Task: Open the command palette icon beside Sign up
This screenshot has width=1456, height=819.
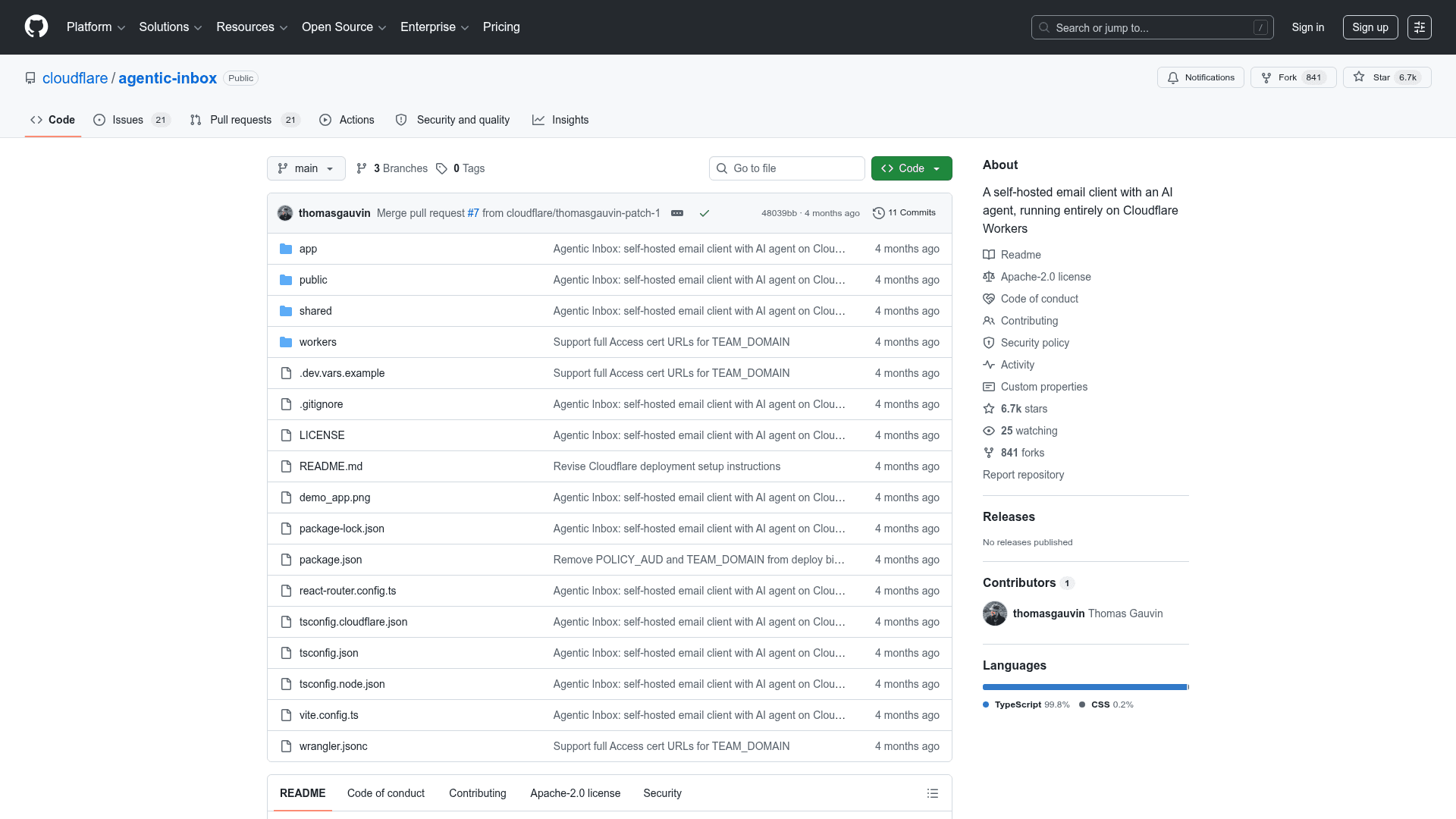Action: coord(1419,27)
